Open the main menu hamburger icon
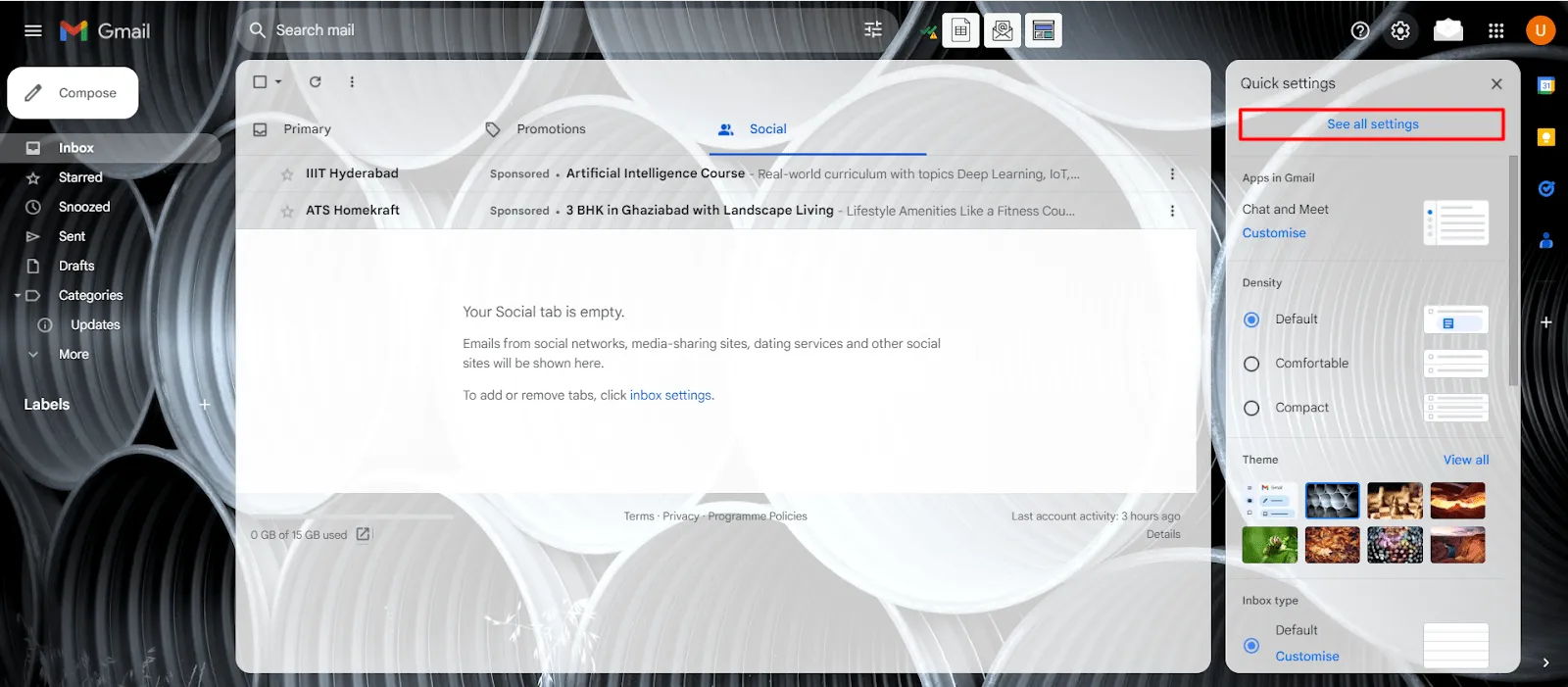1568x687 pixels. 32,30
